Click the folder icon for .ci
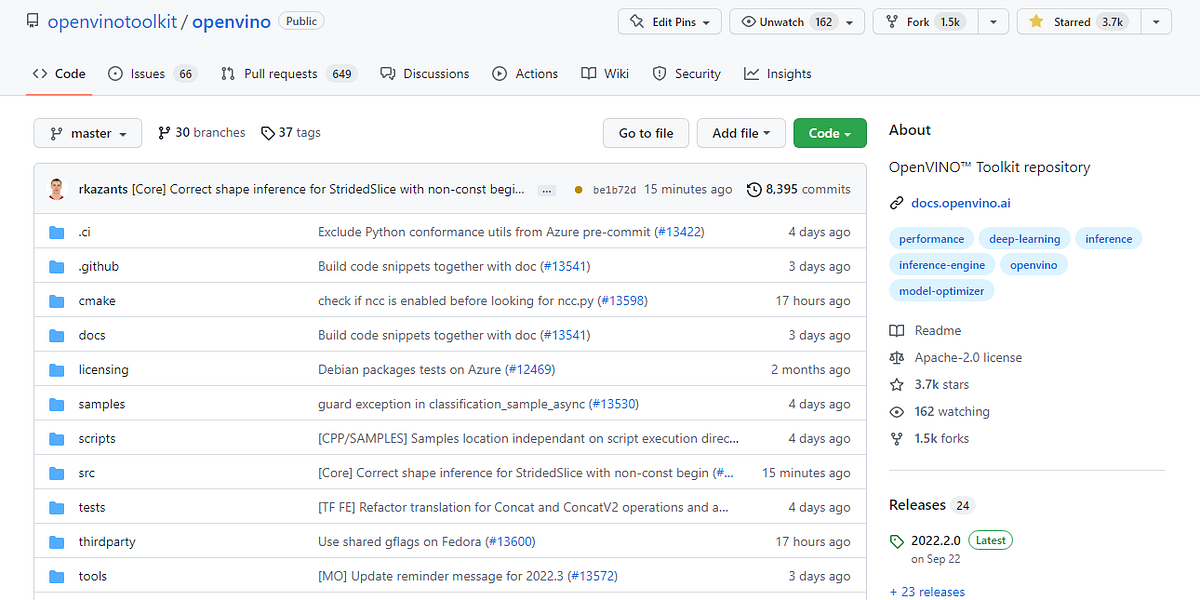 tap(56, 232)
